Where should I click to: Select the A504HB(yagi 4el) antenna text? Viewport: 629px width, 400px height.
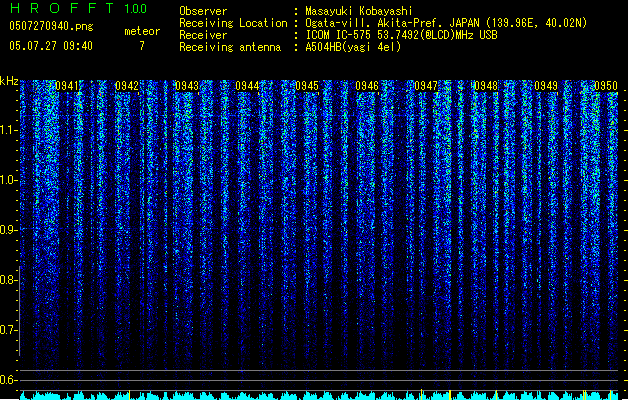[x=353, y=47]
